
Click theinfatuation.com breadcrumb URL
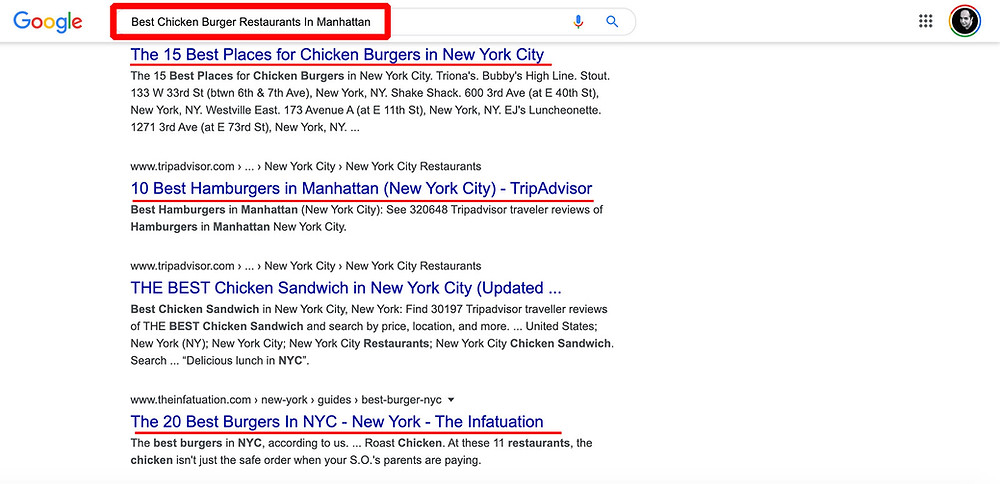coord(286,400)
